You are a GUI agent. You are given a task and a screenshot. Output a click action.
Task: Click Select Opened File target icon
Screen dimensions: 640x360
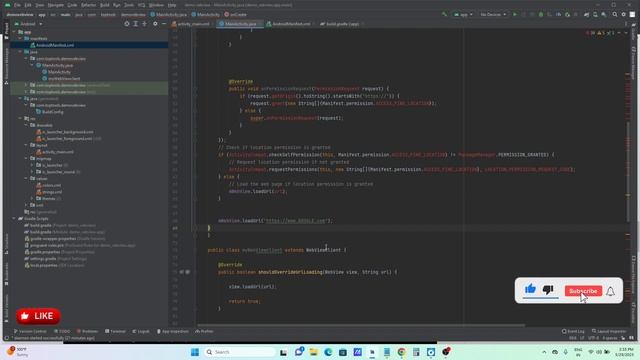(x=127, y=24)
